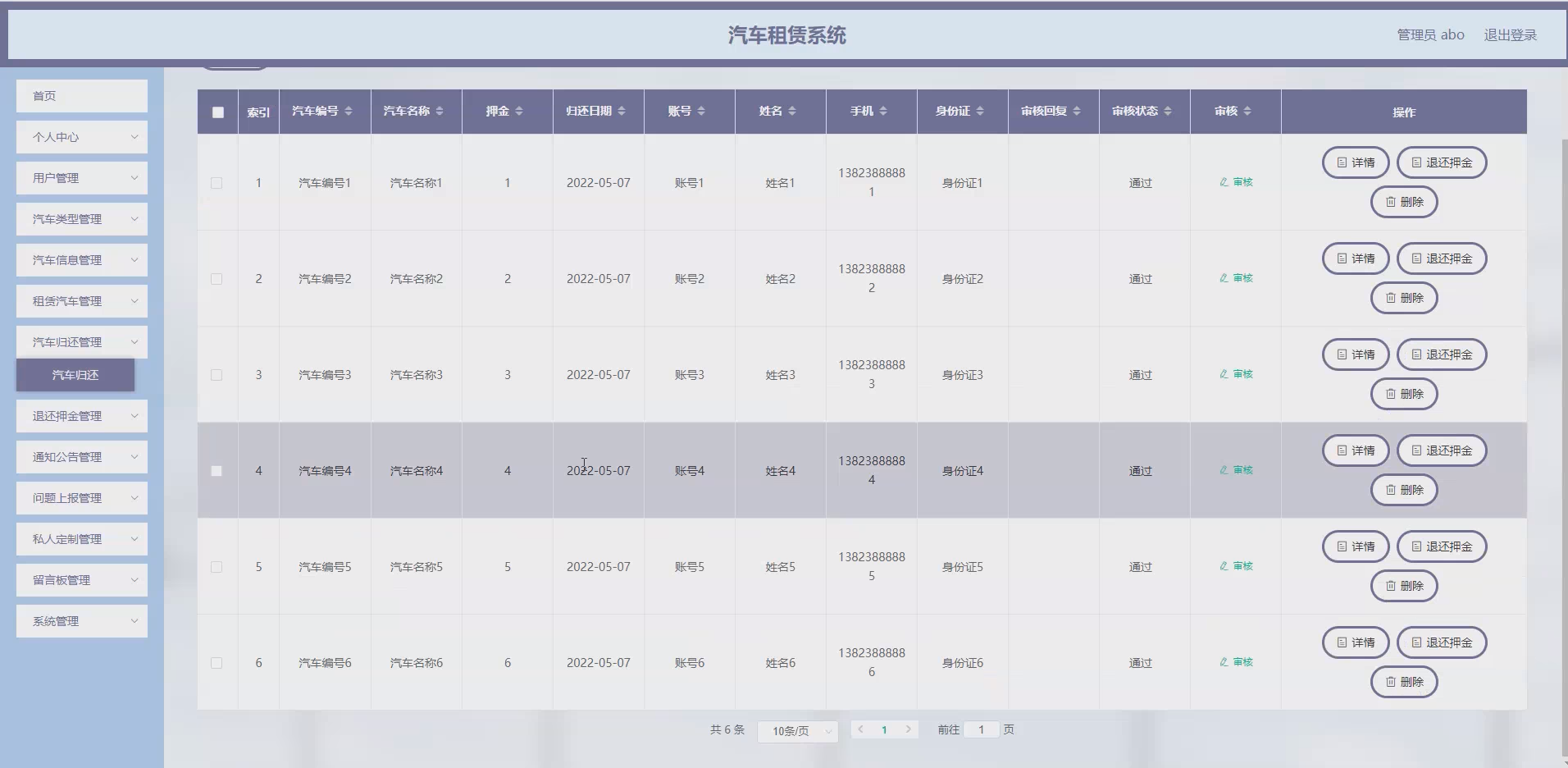Click the 姓名6 cell

point(780,663)
